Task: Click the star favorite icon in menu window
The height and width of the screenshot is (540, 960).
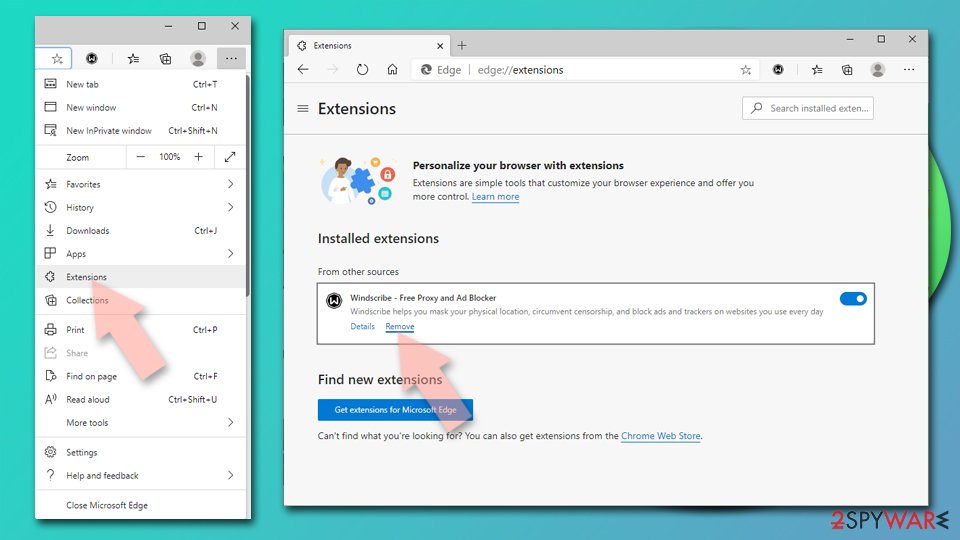Action: tap(57, 59)
